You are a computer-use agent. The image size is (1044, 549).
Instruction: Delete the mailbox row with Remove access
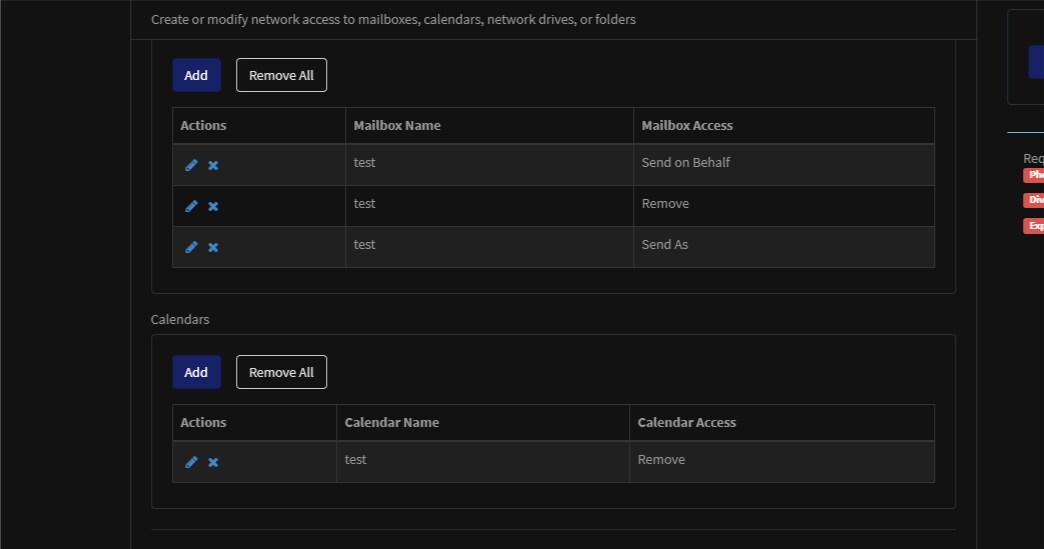213,206
